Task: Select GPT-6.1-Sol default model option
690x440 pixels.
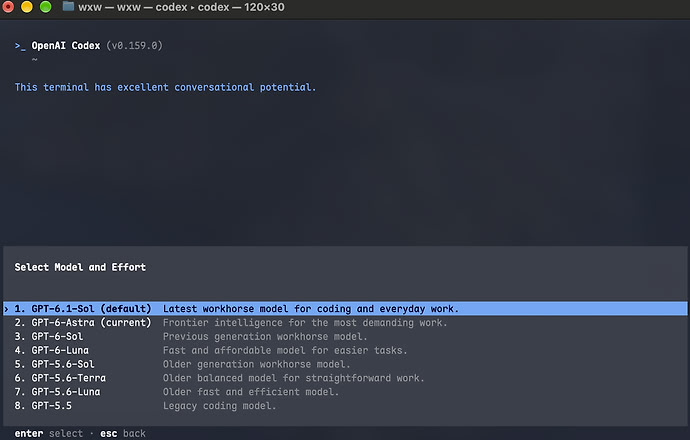Action: [x=345, y=308]
